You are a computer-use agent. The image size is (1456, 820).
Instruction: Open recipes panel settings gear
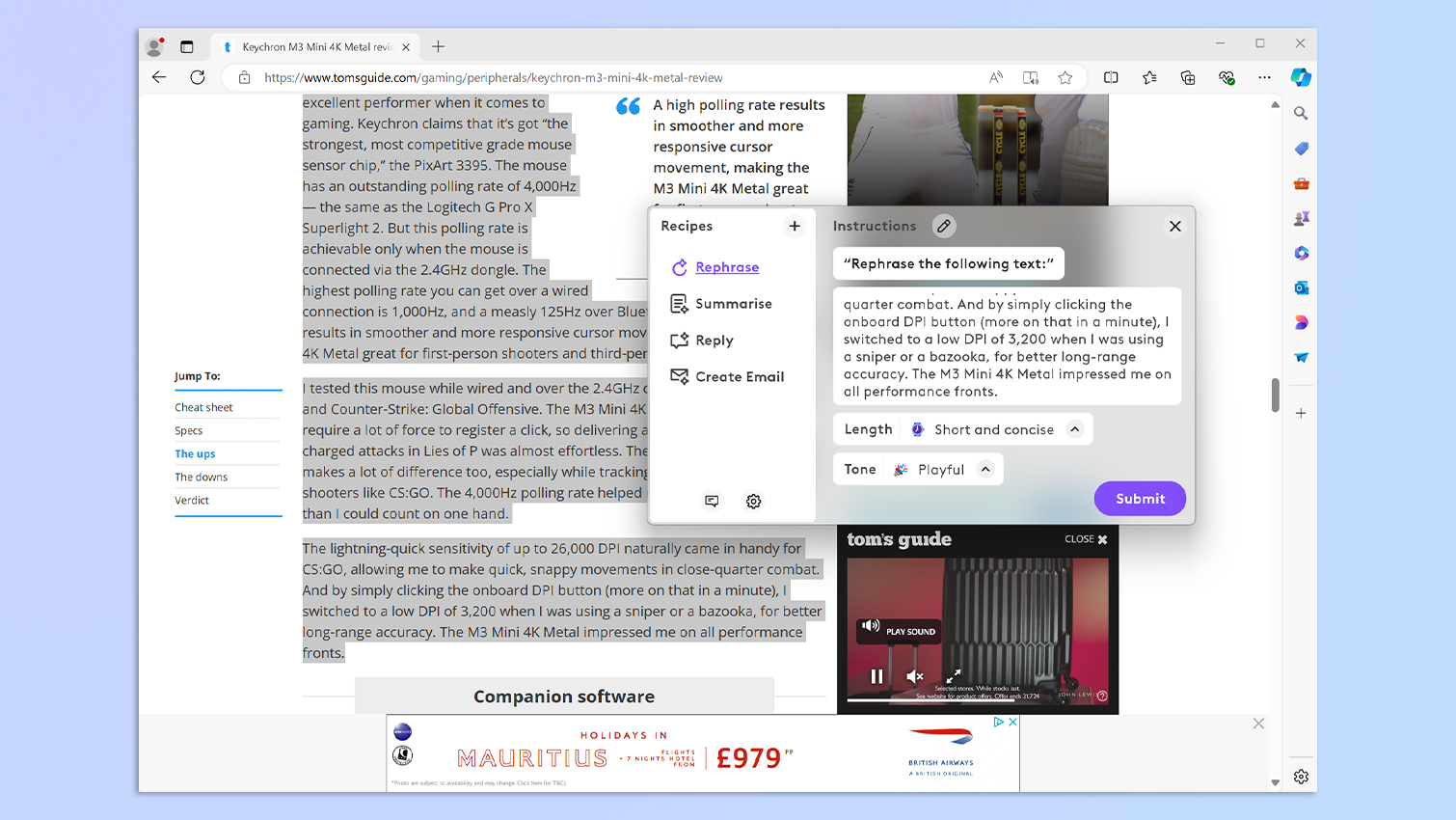754,502
